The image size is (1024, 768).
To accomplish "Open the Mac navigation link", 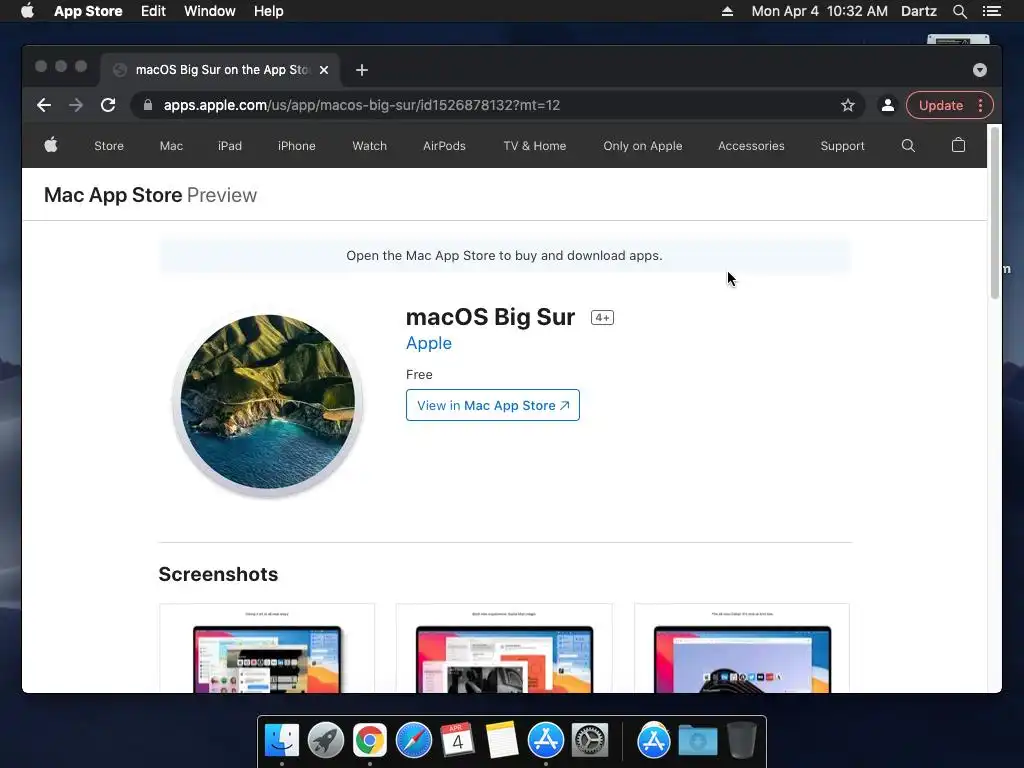I will (x=171, y=146).
